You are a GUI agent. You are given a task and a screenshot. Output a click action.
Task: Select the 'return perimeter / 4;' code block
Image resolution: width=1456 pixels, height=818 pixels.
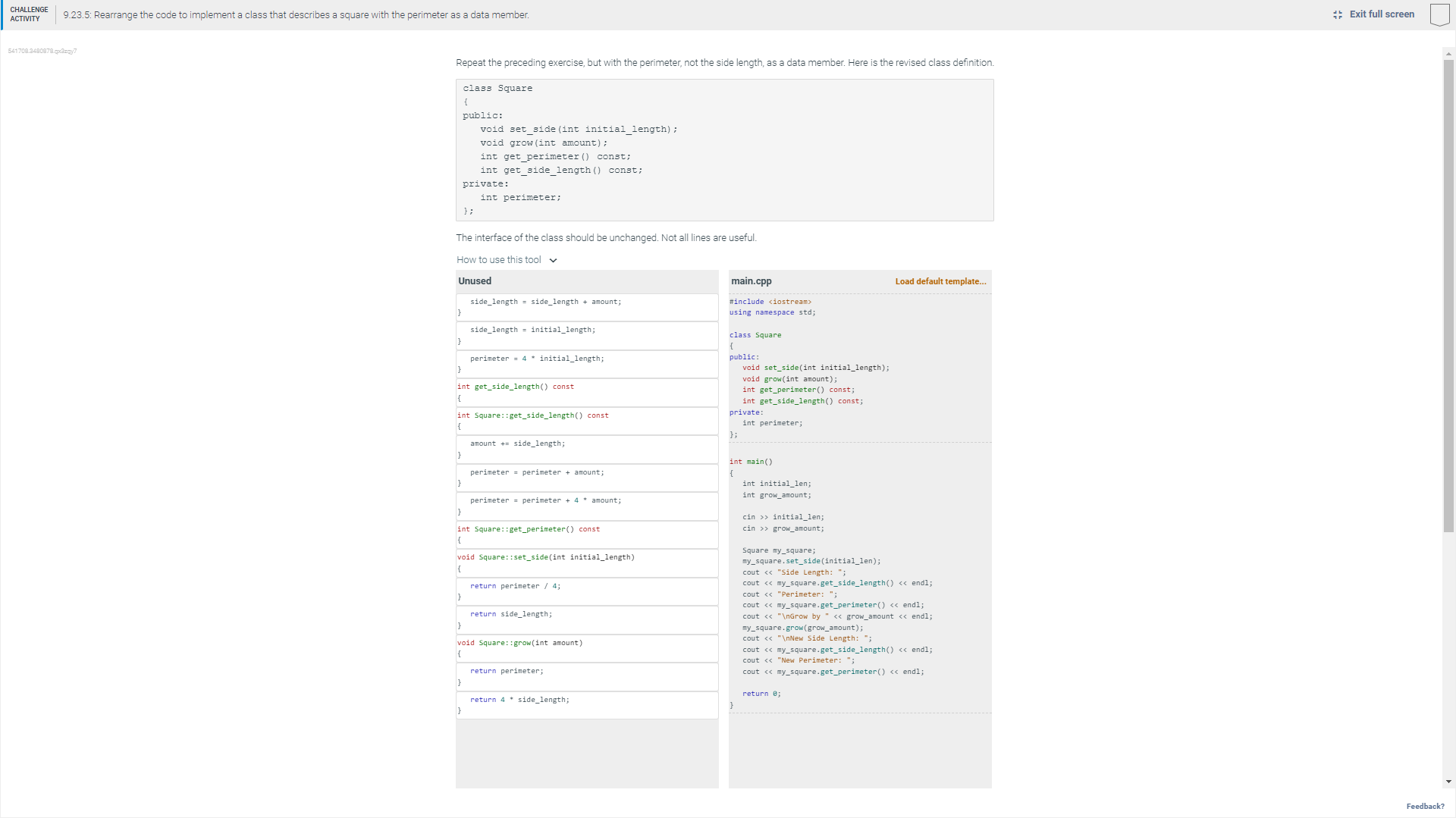click(x=588, y=591)
